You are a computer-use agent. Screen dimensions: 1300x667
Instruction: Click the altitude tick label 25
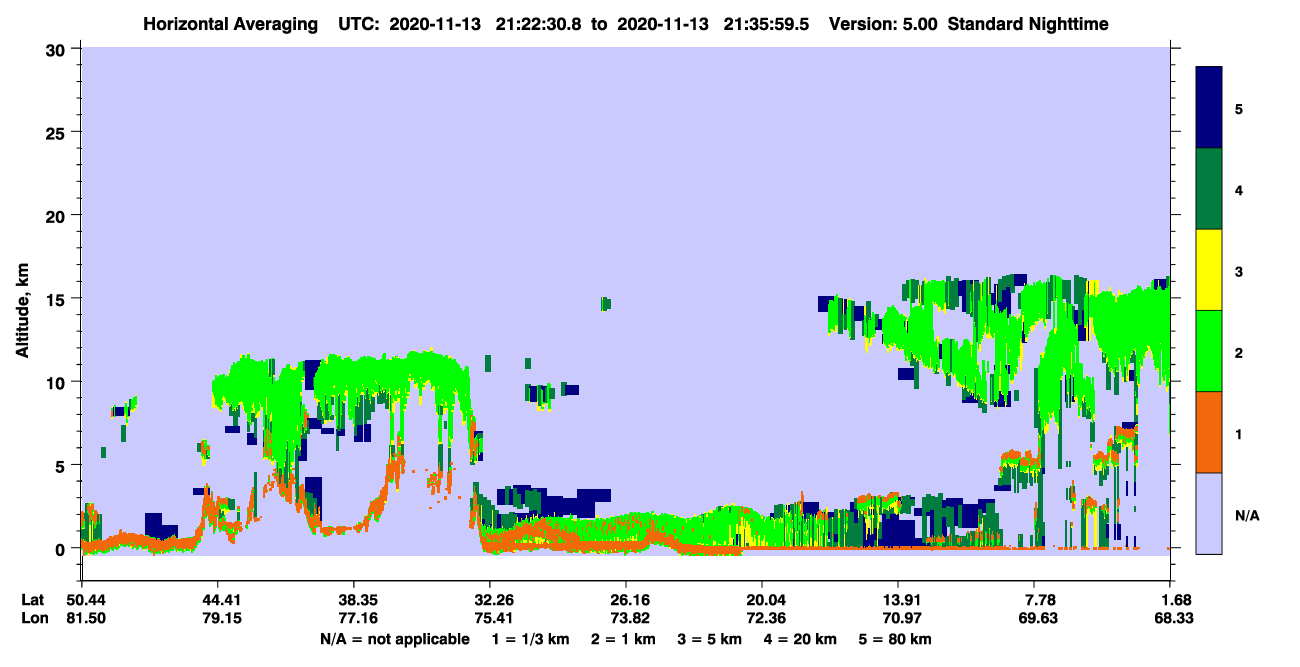[58, 132]
